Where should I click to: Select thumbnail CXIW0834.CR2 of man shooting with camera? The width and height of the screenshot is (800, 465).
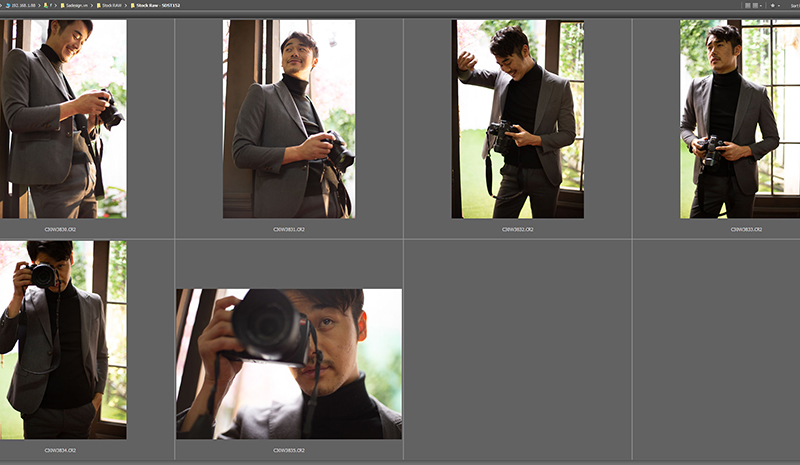tap(63, 340)
